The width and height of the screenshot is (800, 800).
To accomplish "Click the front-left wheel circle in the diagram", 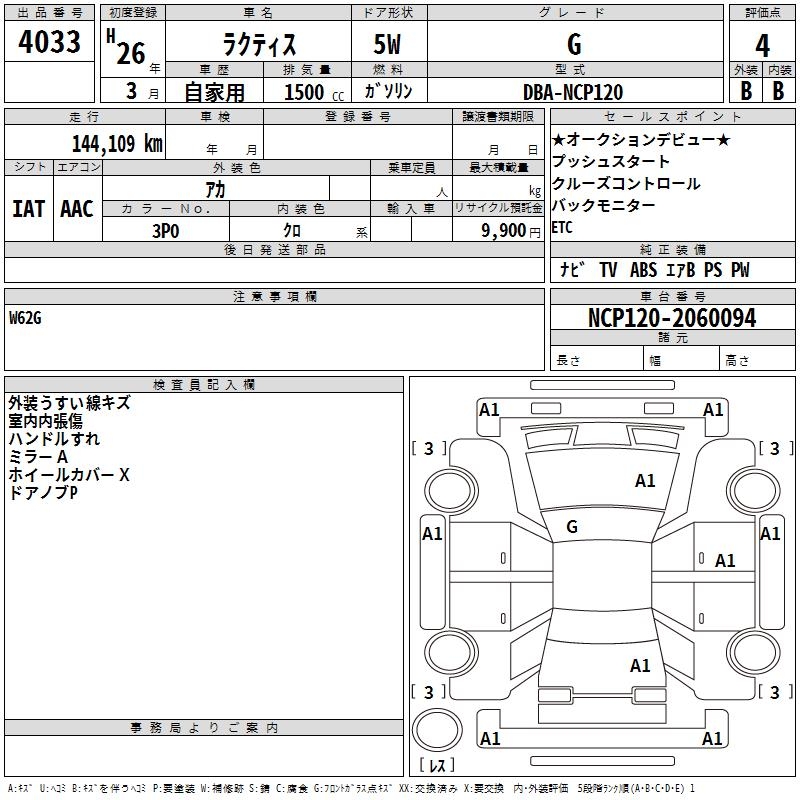I will click(451, 491).
